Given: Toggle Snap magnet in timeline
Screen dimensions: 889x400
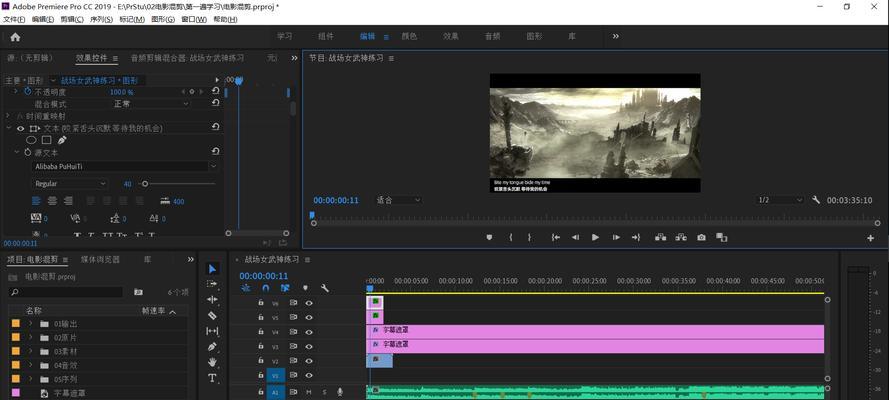Looking at the screenshot, I should [x=265, y=288].
